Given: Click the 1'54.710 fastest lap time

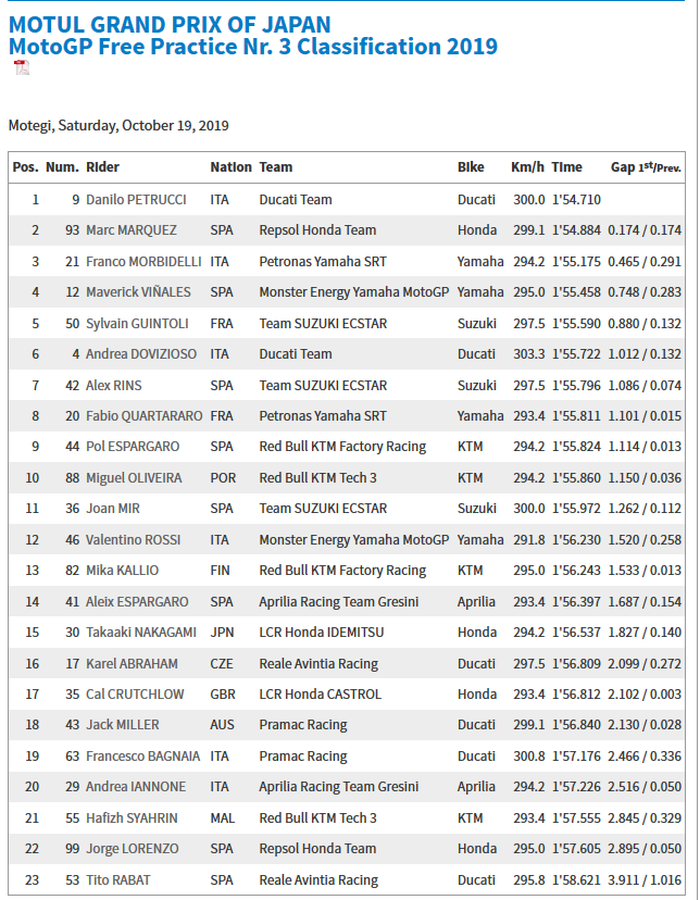Looking at the screenshot, I should point(576,200).
